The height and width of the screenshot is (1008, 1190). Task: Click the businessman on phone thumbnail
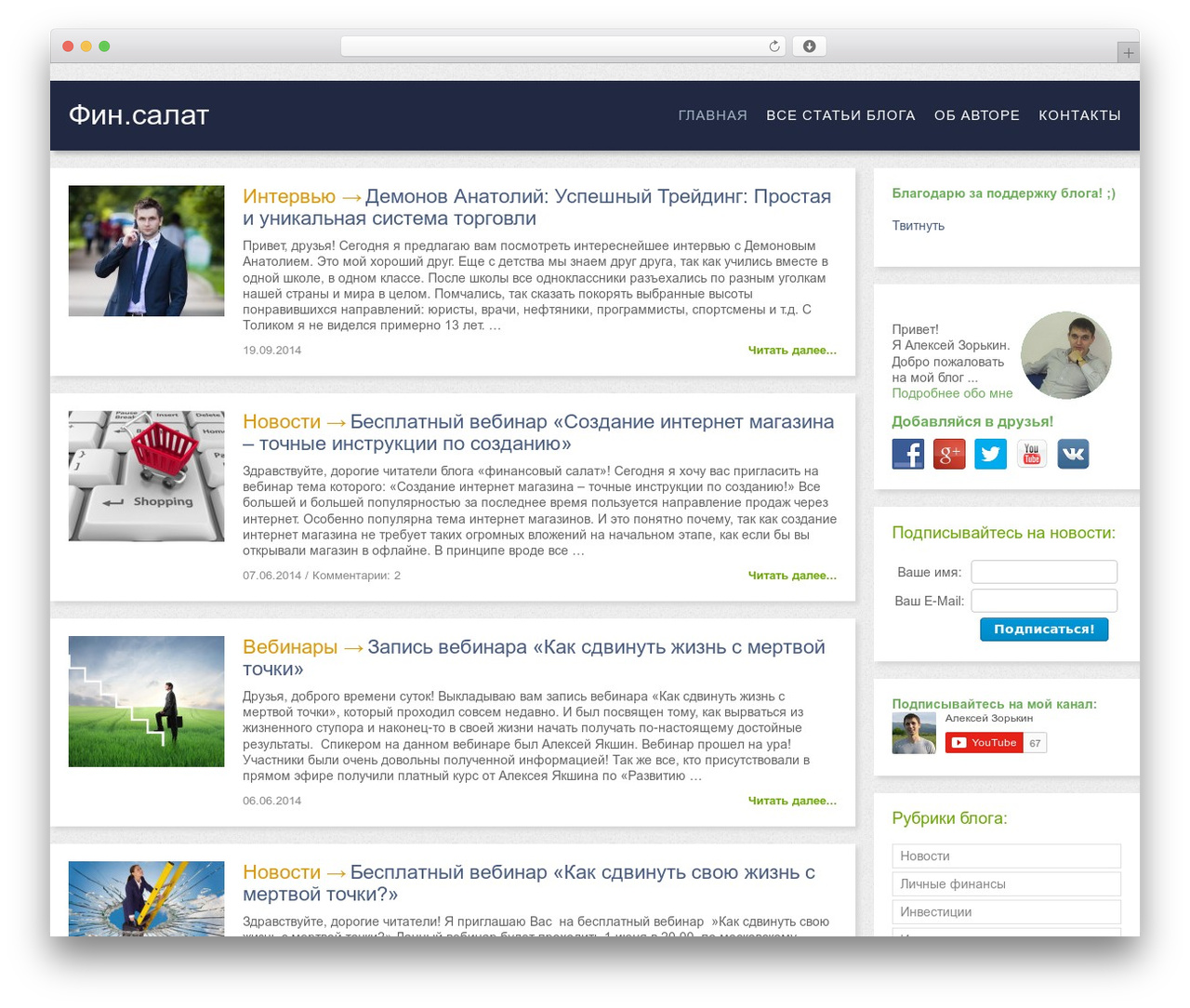click(146, 251)
